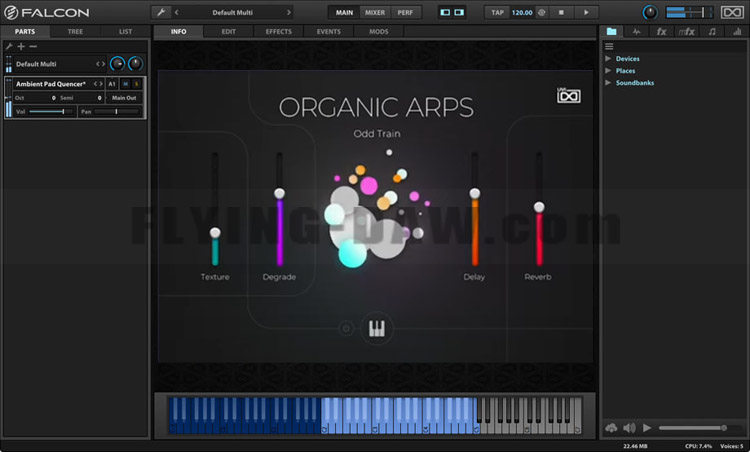
Task: Click the cloud download icon in browser footer
Action: [x=611, y=428]
